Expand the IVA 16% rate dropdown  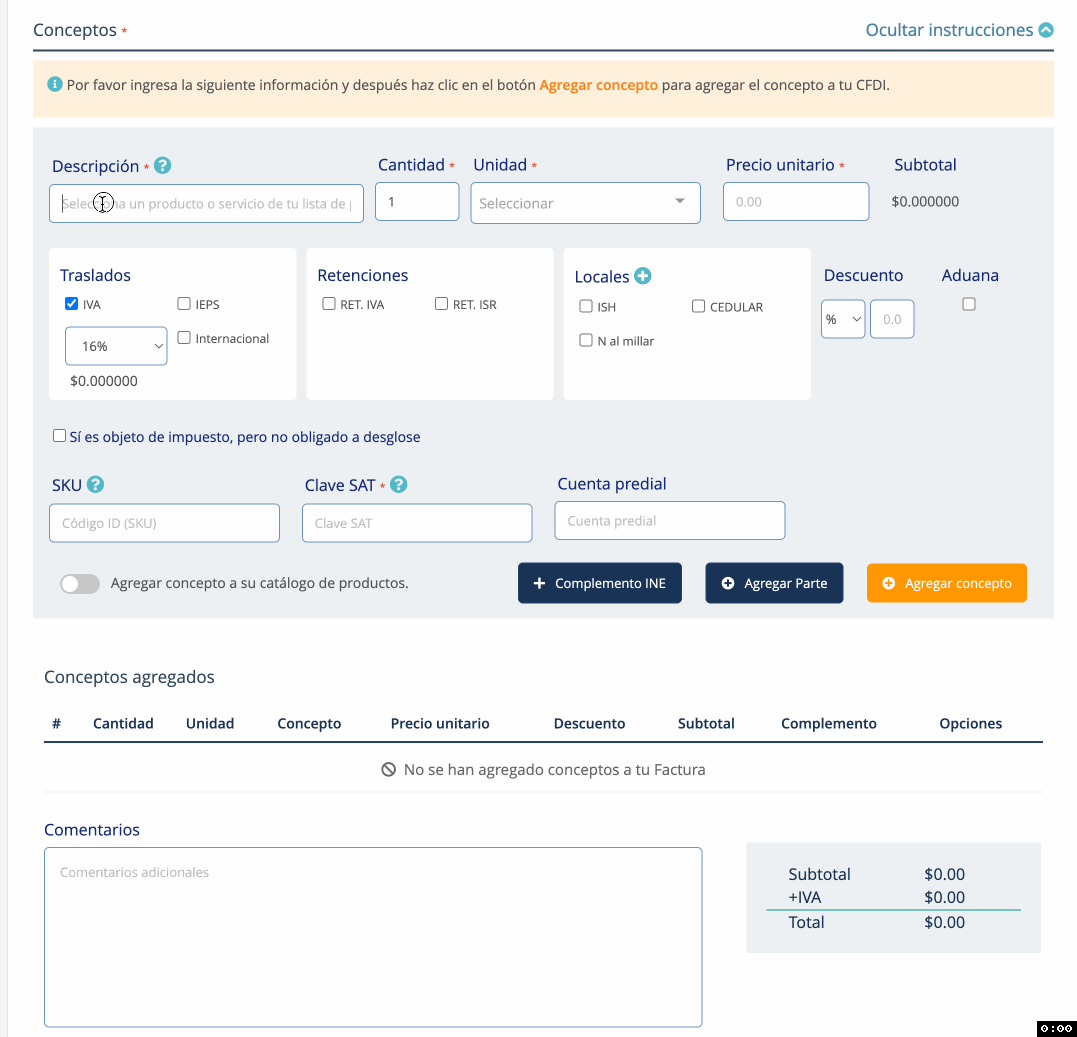(116, 346)
